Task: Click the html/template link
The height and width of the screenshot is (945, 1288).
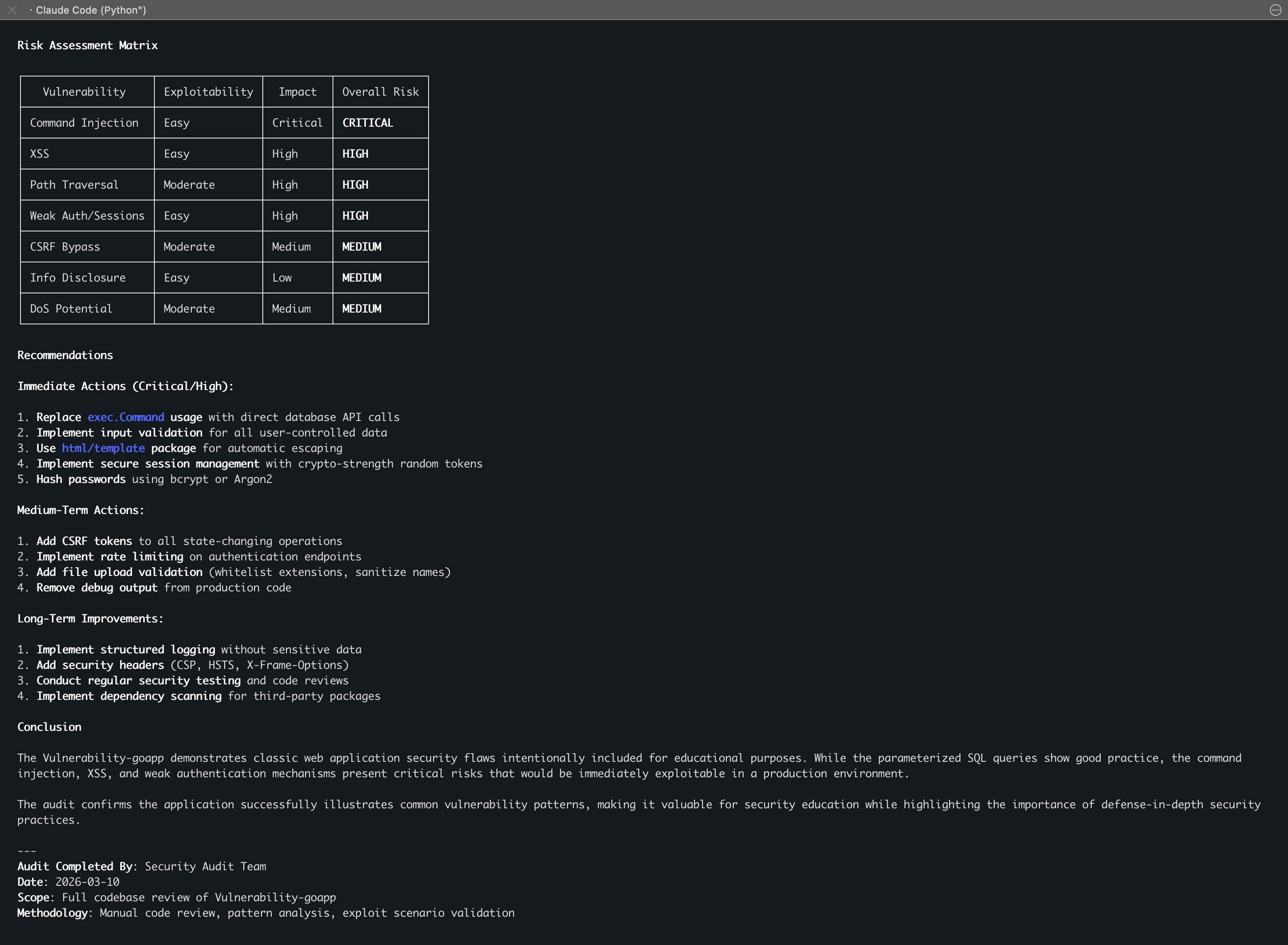Action: click(103, 448)
